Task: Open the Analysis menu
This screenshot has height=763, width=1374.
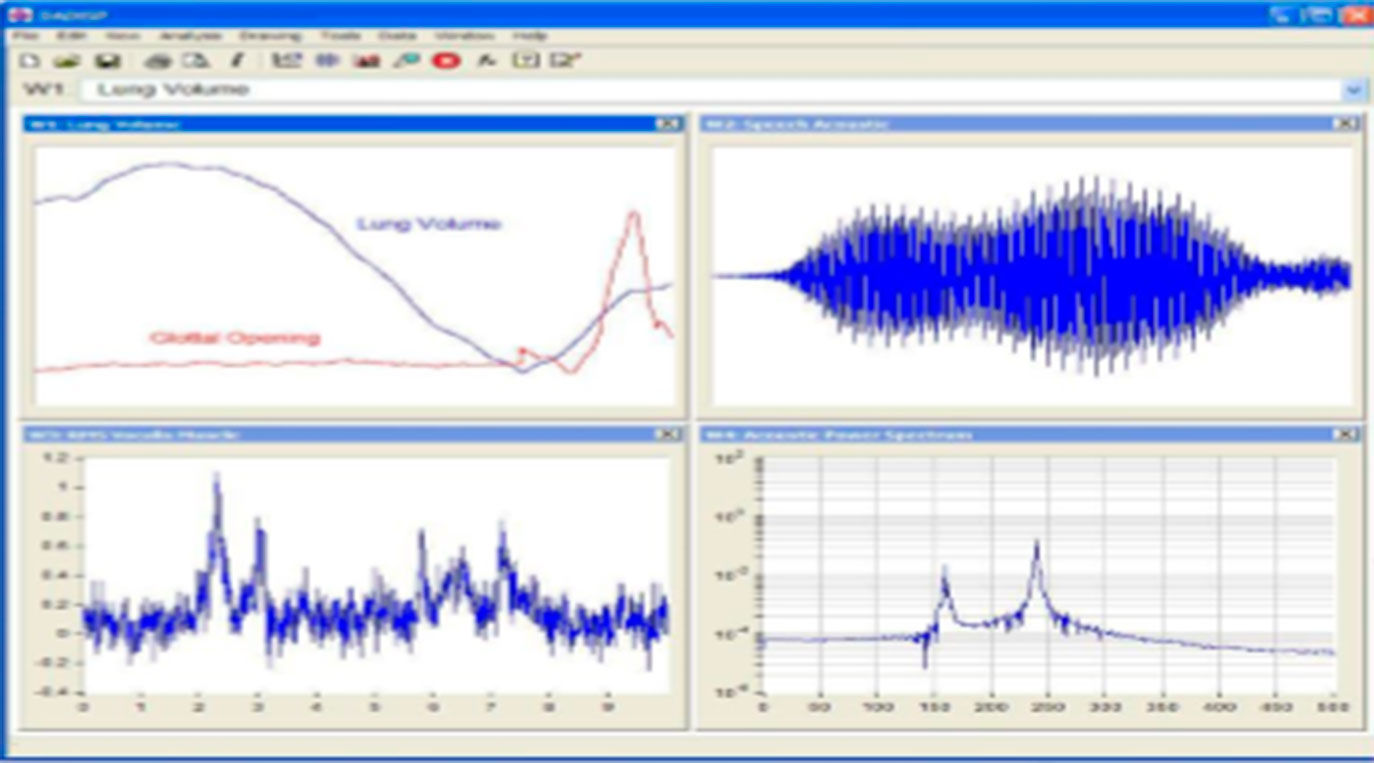Action: [x=189, y=35]
